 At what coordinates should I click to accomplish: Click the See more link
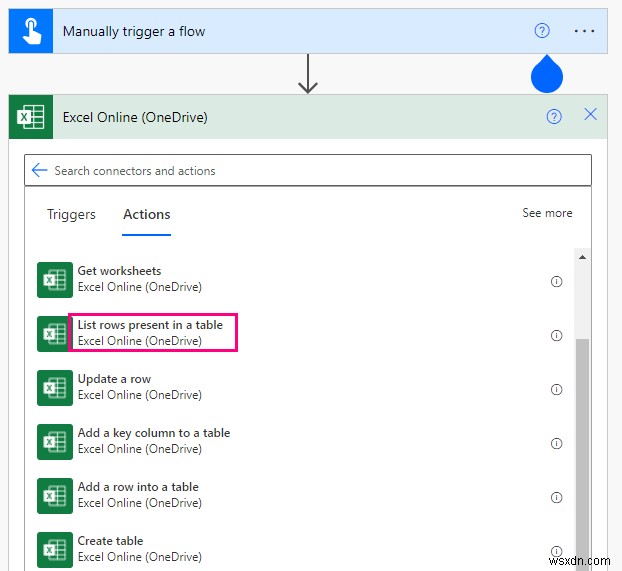[547, 213]
